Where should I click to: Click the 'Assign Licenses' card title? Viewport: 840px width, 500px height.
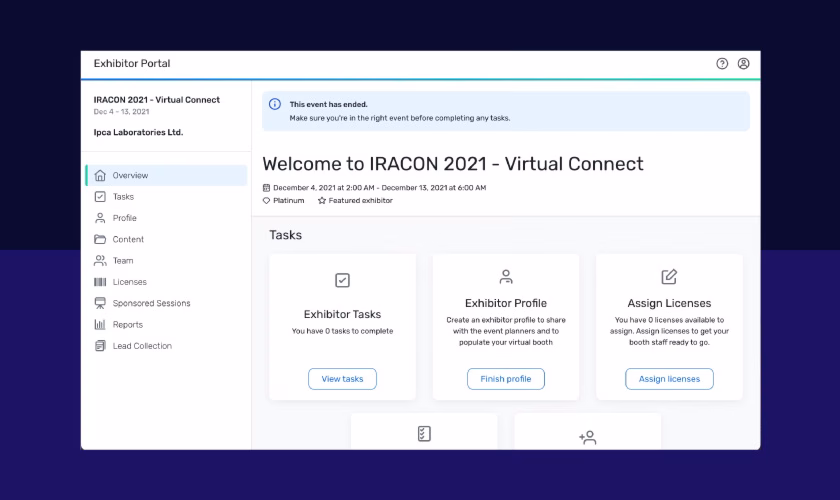coord(669,303)
